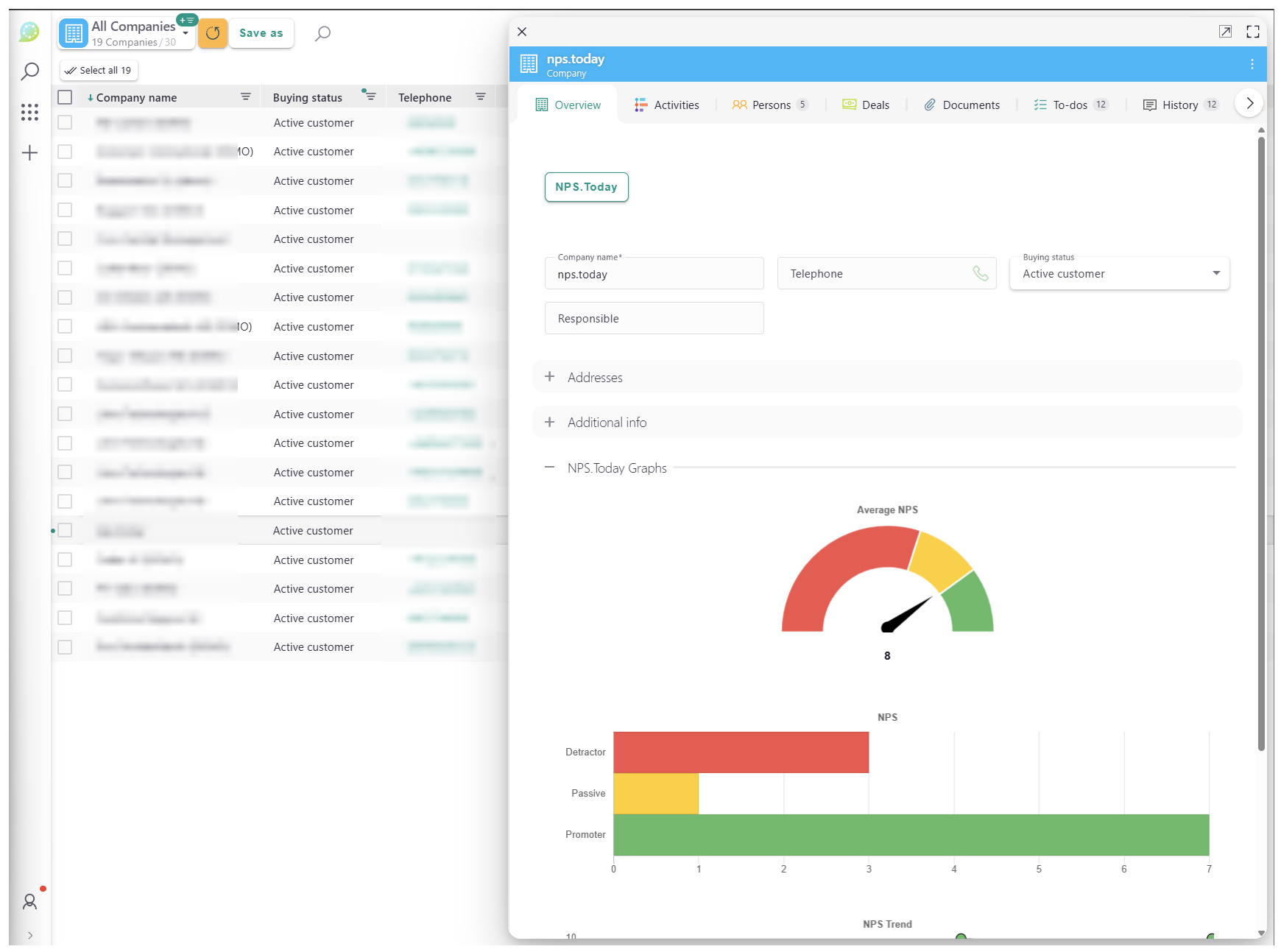Open the user profile icon
This screenshot has height=952, width=1281.
point(29,901)
